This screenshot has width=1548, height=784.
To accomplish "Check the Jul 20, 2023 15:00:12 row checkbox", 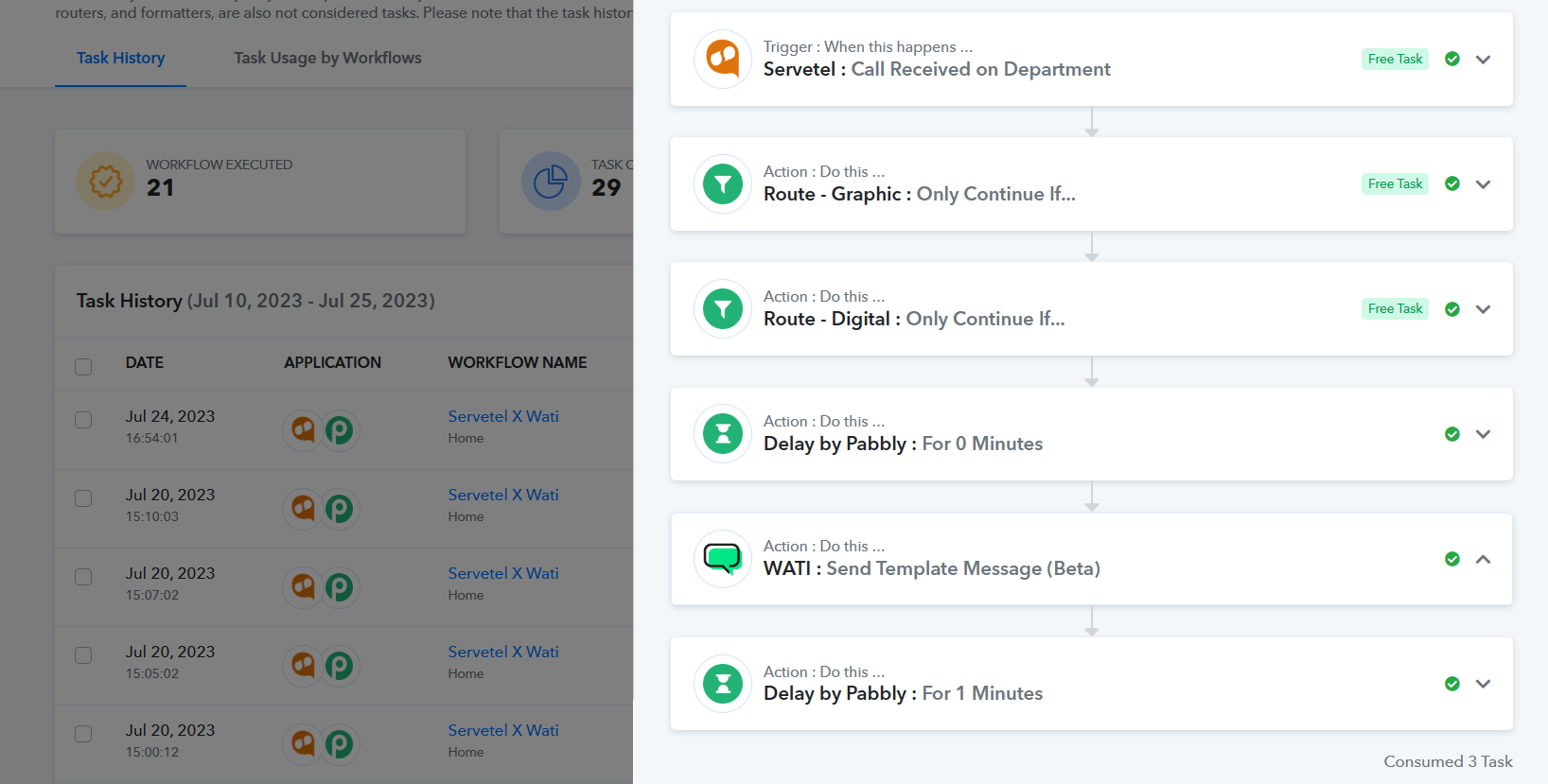I will 83,733.
